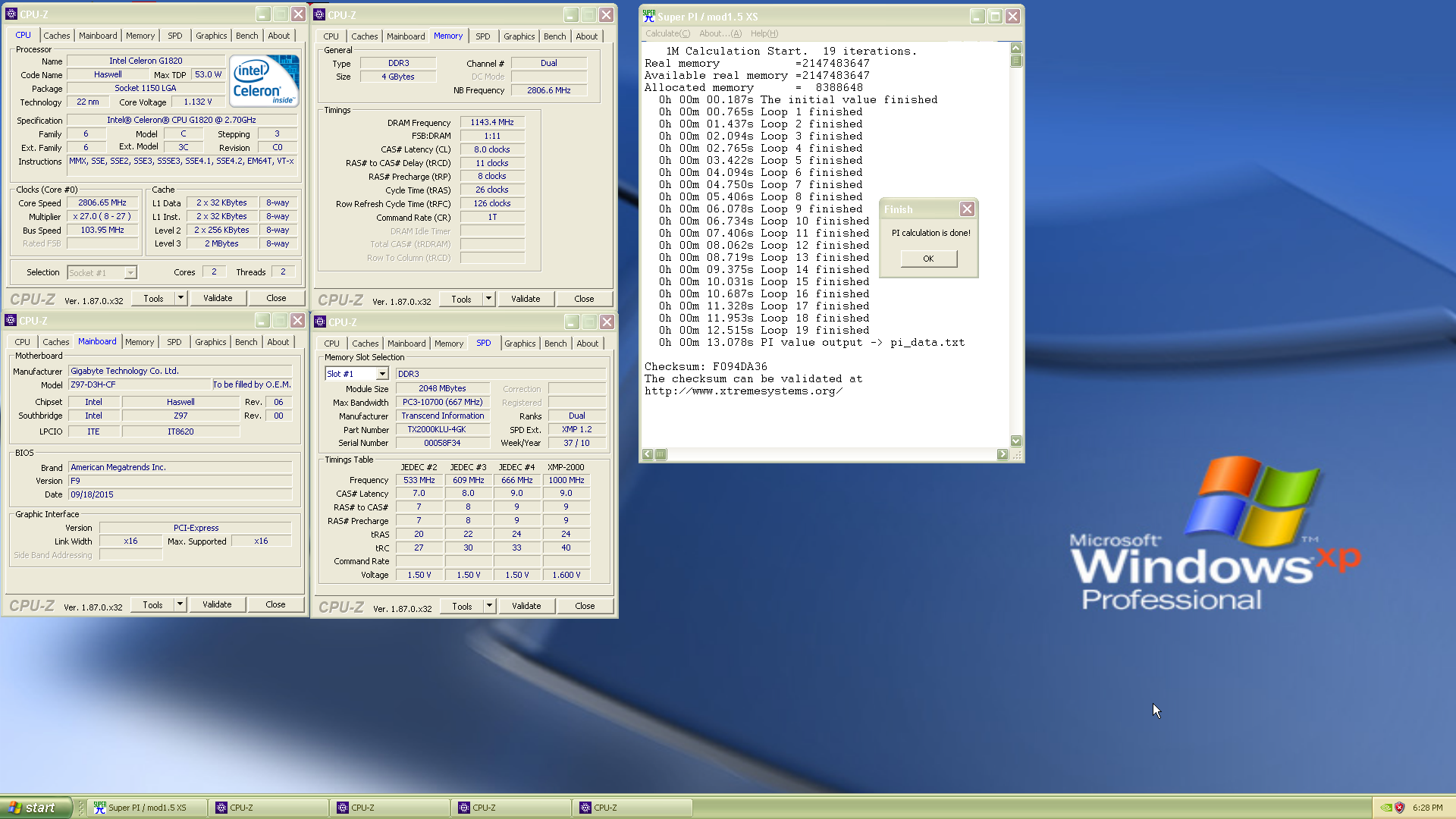Maximize the Super PI window

coord(995,16)
